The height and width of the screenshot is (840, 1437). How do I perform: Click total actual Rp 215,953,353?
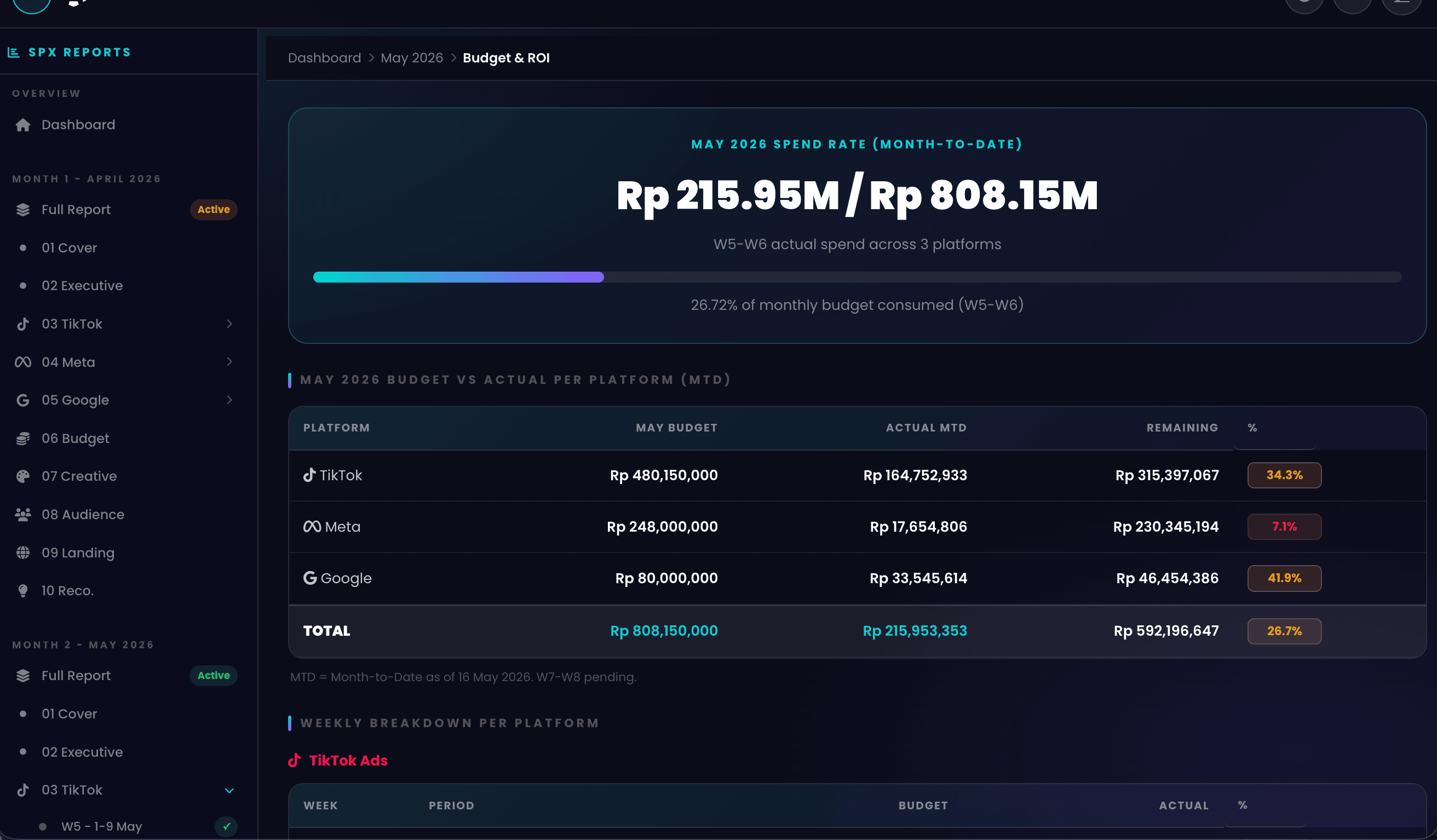point(915,631)
